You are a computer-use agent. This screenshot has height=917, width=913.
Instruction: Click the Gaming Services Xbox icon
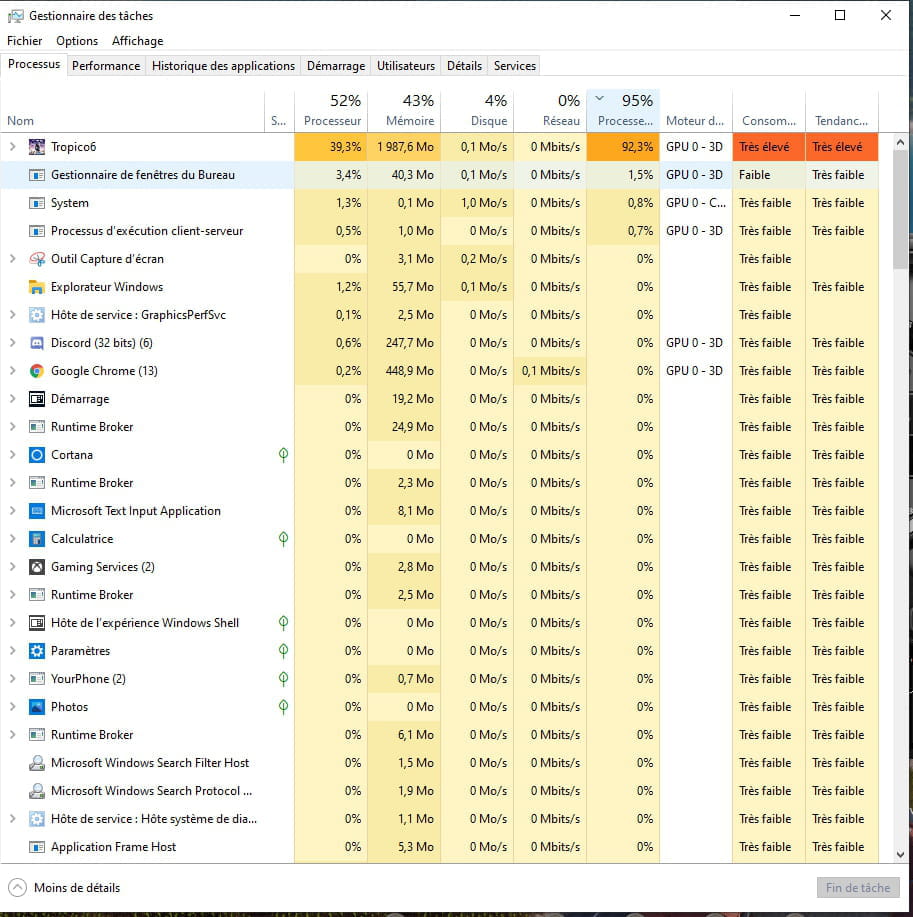tap(37, 567)
